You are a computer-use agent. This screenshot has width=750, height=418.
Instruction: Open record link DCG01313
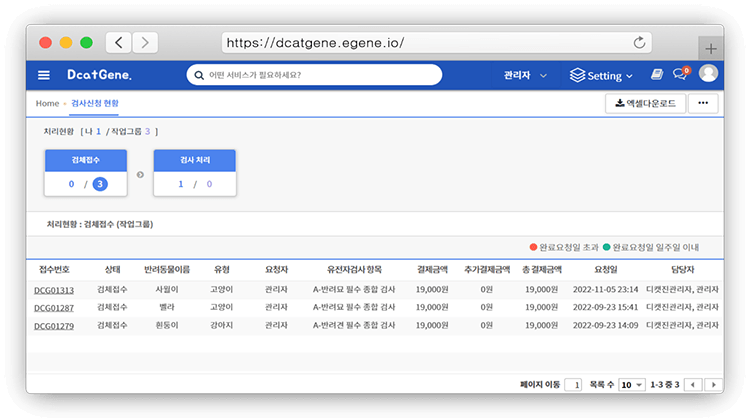[54, 289]
